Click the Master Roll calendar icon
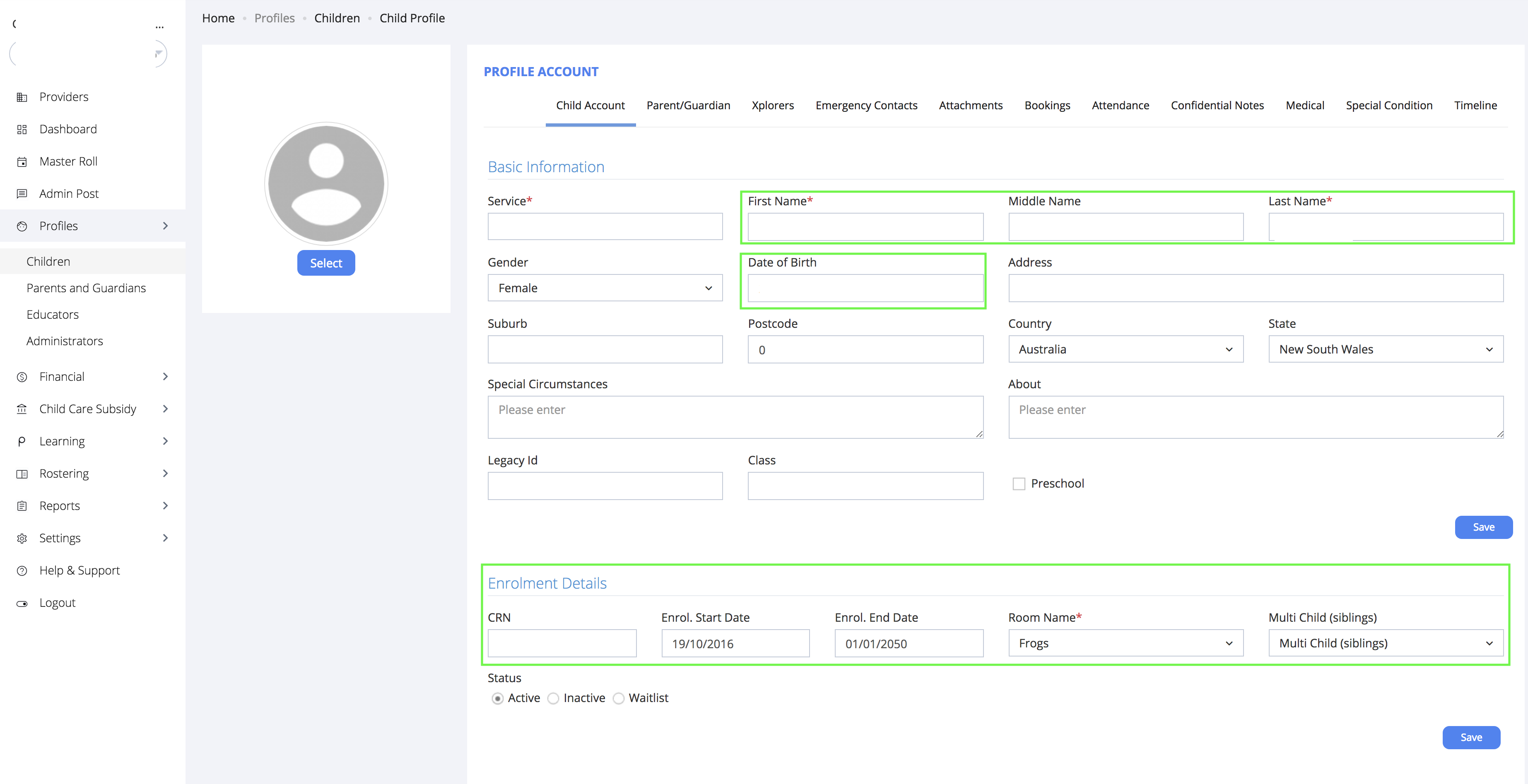Viewport: 1528px width, 784px height. (x=22, y=162)
